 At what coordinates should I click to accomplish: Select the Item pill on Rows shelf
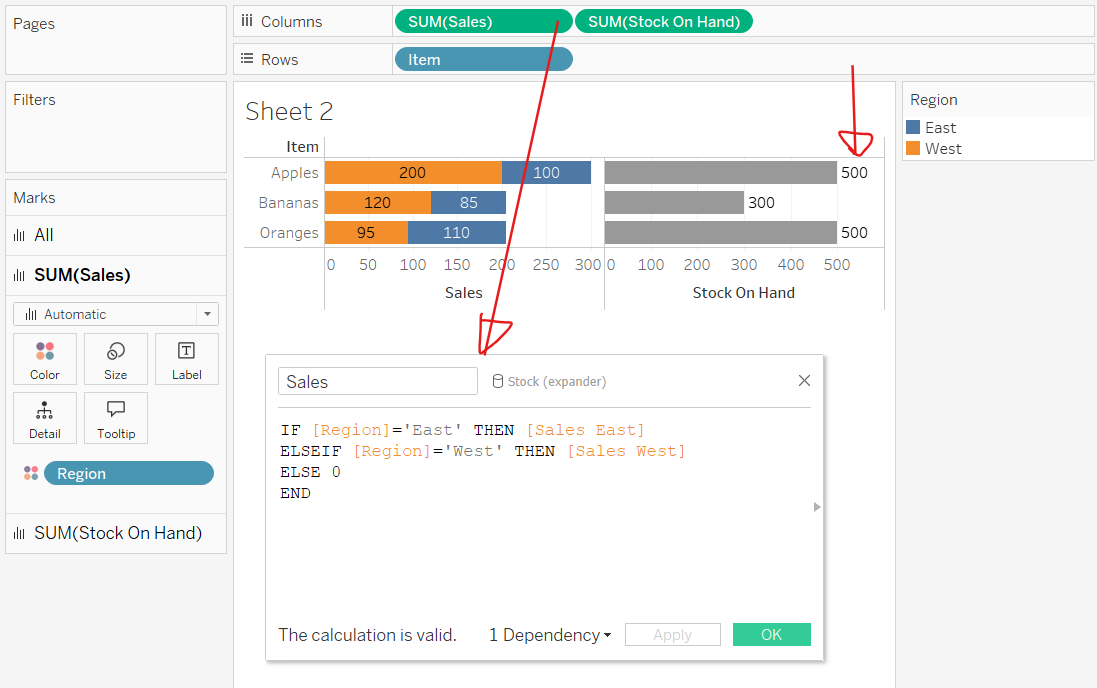[483, 59]
